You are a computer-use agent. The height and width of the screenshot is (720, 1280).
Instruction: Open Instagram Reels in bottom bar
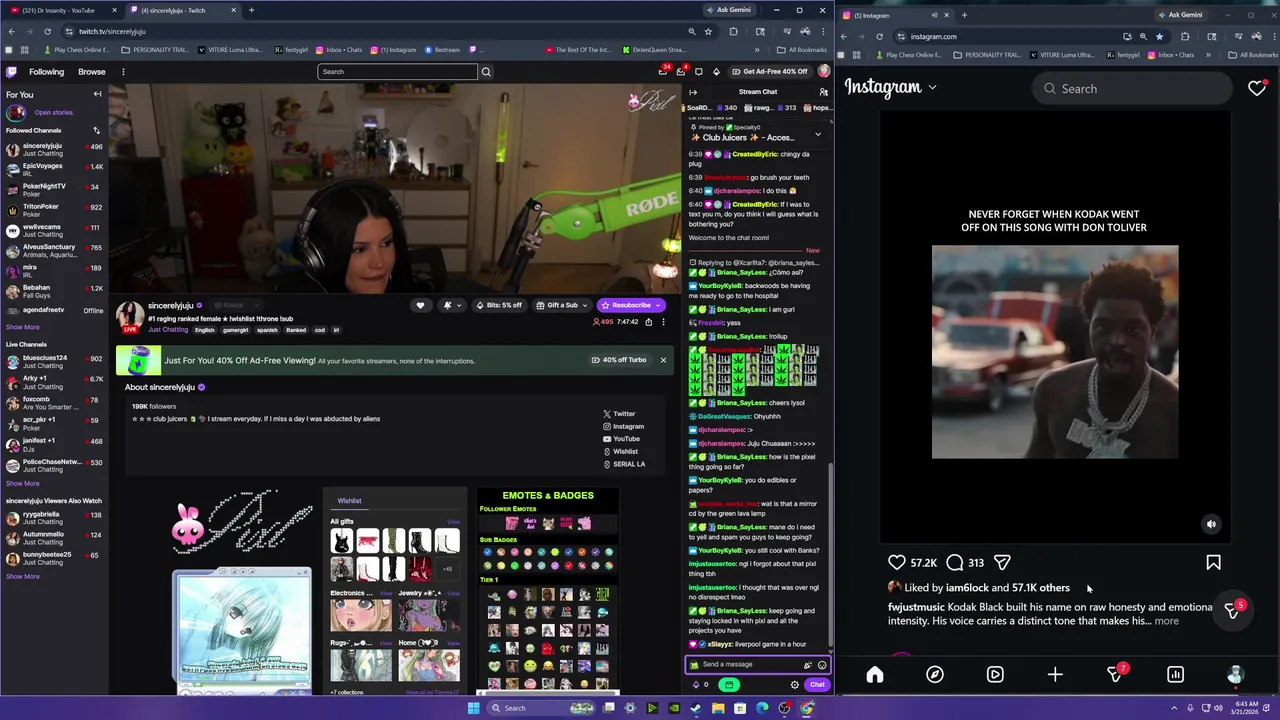995,675
